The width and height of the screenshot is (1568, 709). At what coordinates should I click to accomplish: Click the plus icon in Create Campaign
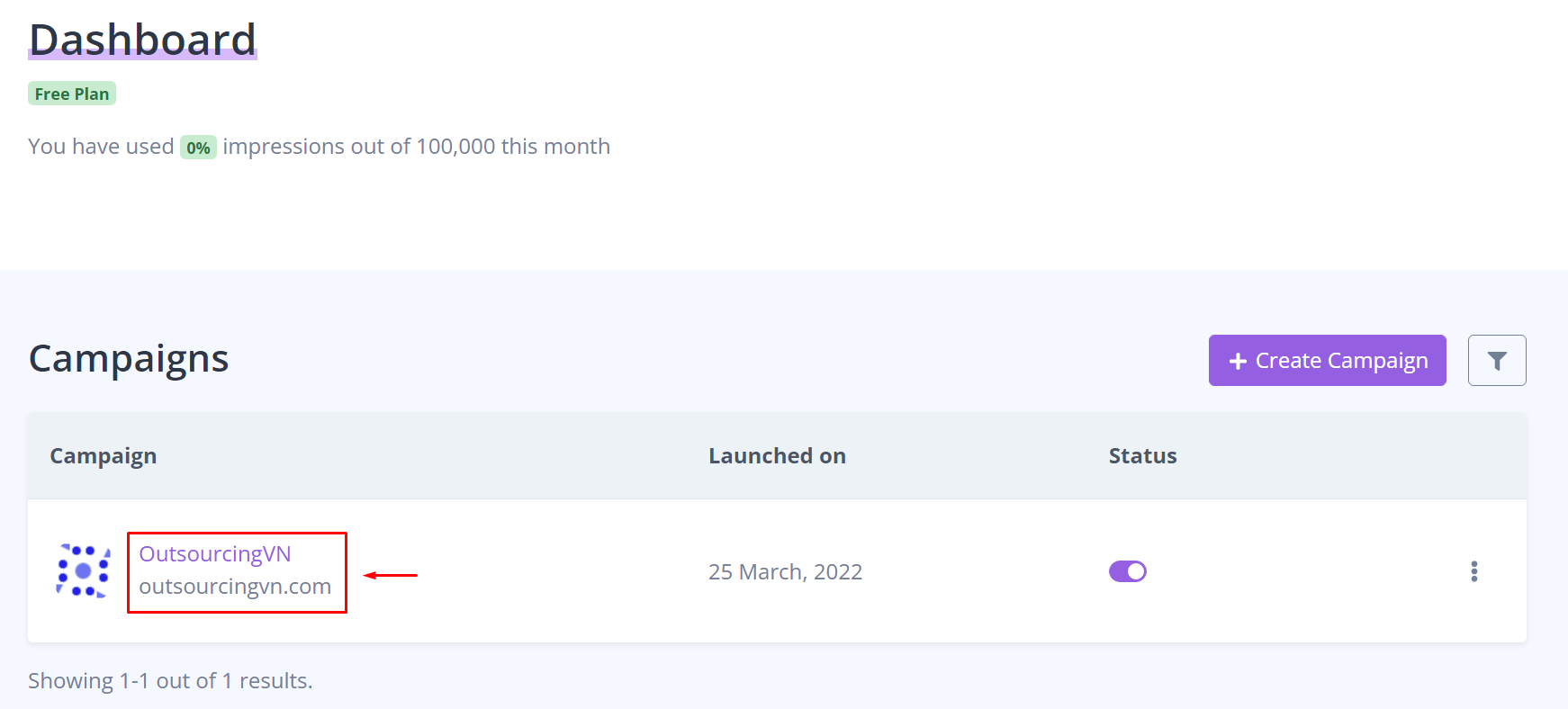tap(1238, 361)
